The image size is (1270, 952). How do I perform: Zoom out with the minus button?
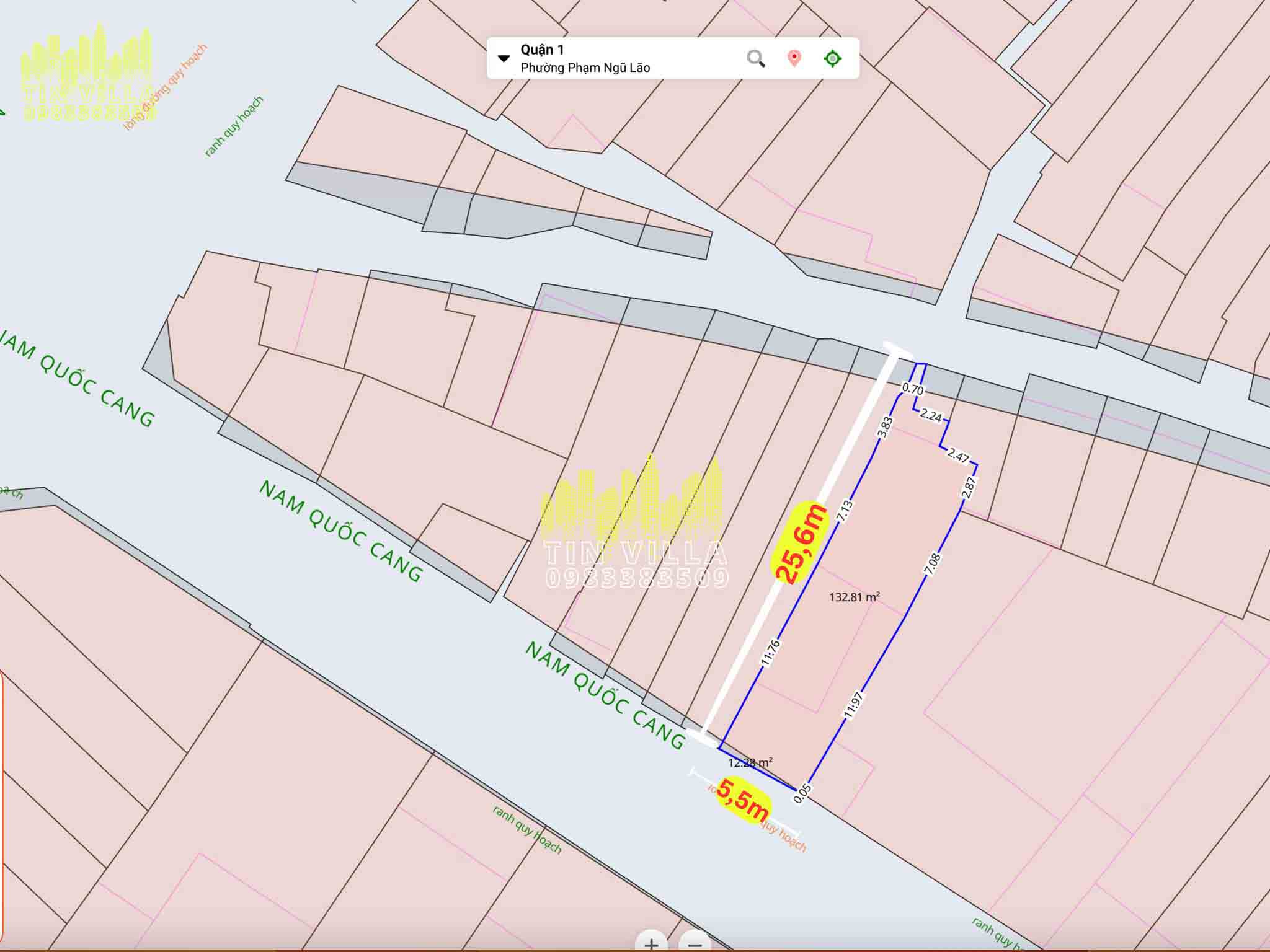tap(695, 943)
